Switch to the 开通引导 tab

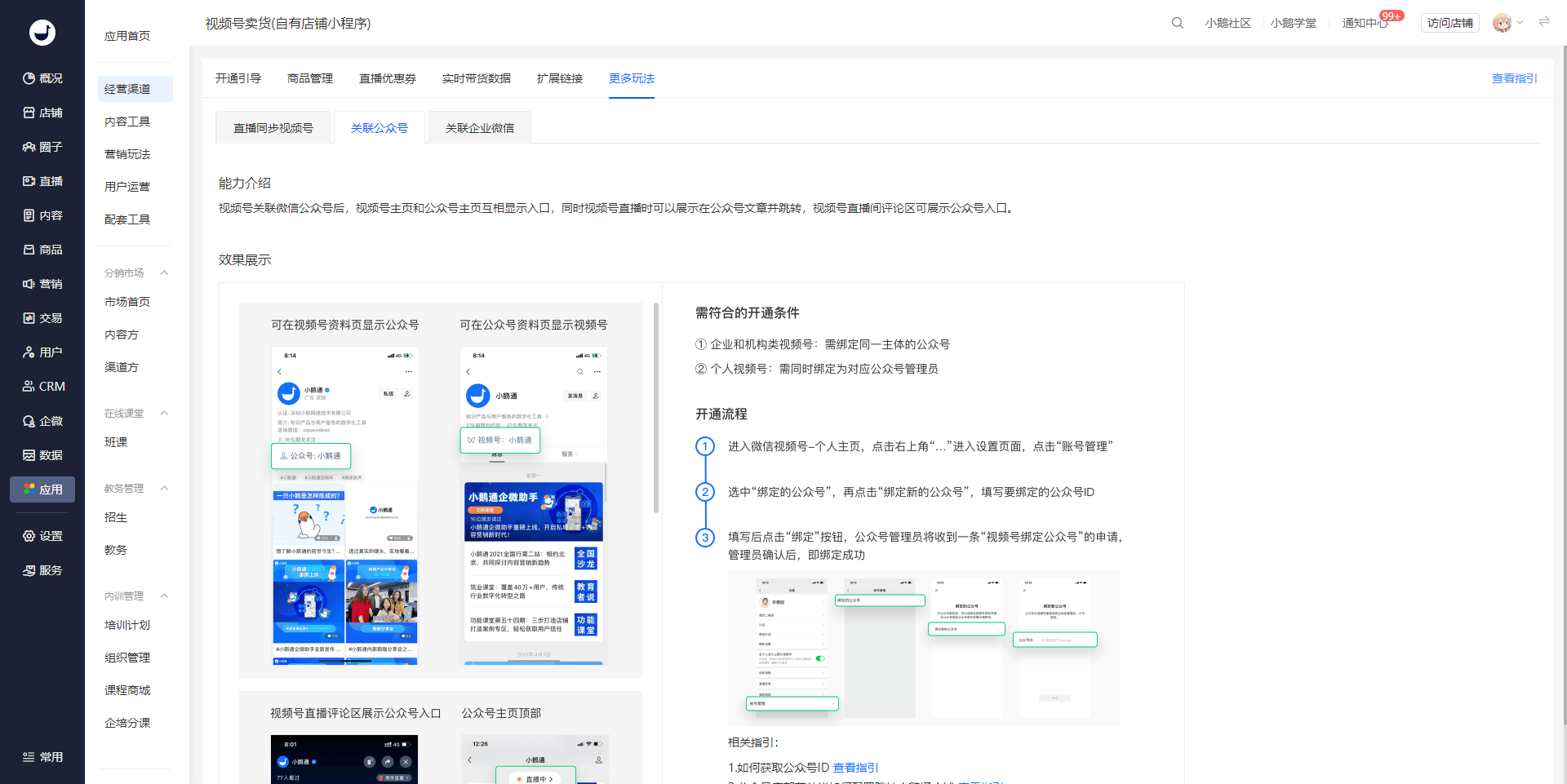pyautogui.click(x=238, y=78)
